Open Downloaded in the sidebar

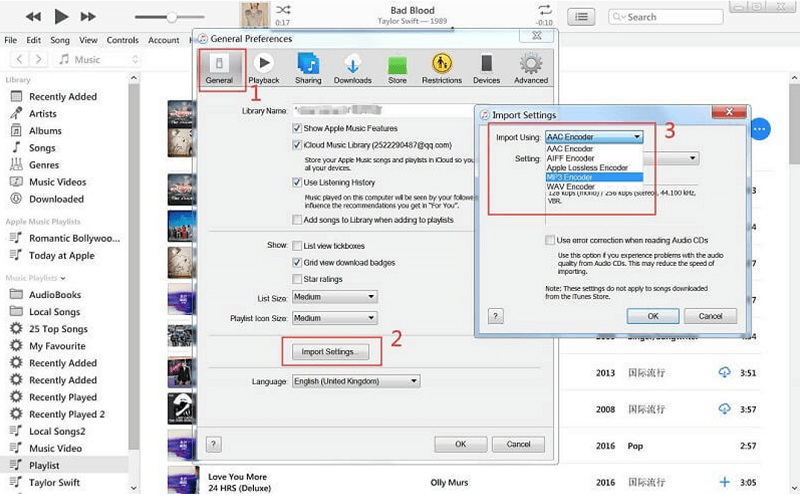coord(56,199)
